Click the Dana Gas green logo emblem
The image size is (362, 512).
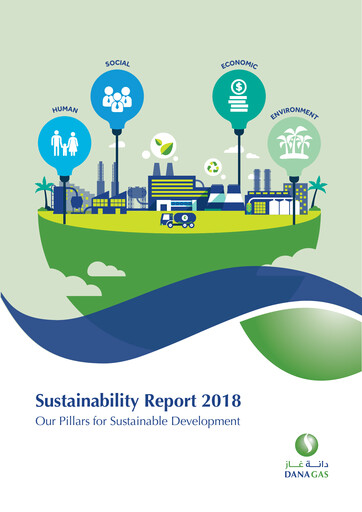coord(306,445)
